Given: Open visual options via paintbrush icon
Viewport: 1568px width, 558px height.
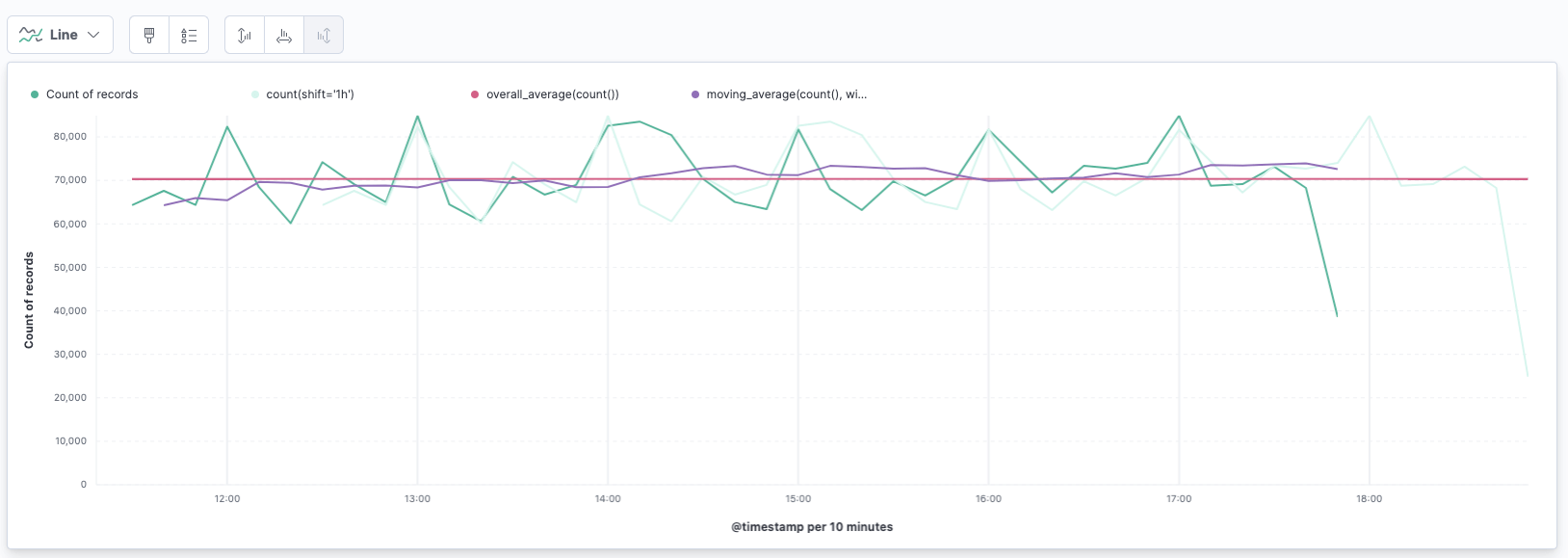Looking at the screenshot, I should [x=149, y=36].
